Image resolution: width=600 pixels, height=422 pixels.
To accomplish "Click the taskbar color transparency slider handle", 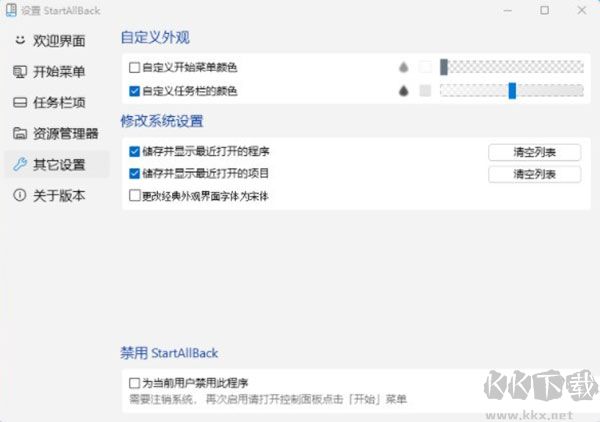I will pyautogui.click(x=512, y=91).
